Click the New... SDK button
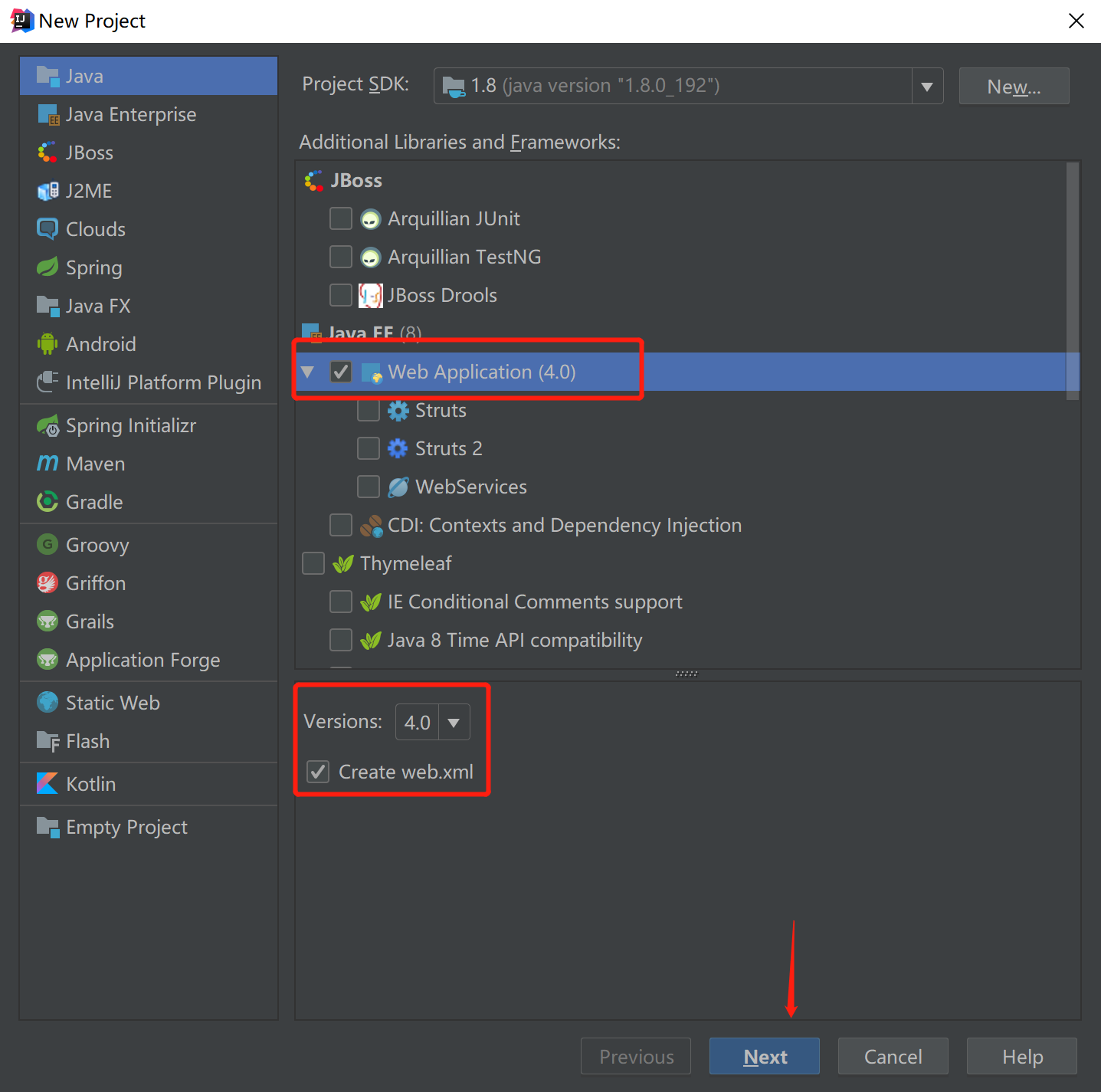The image size is (1101, 1092). click(x=1014, y=86)
